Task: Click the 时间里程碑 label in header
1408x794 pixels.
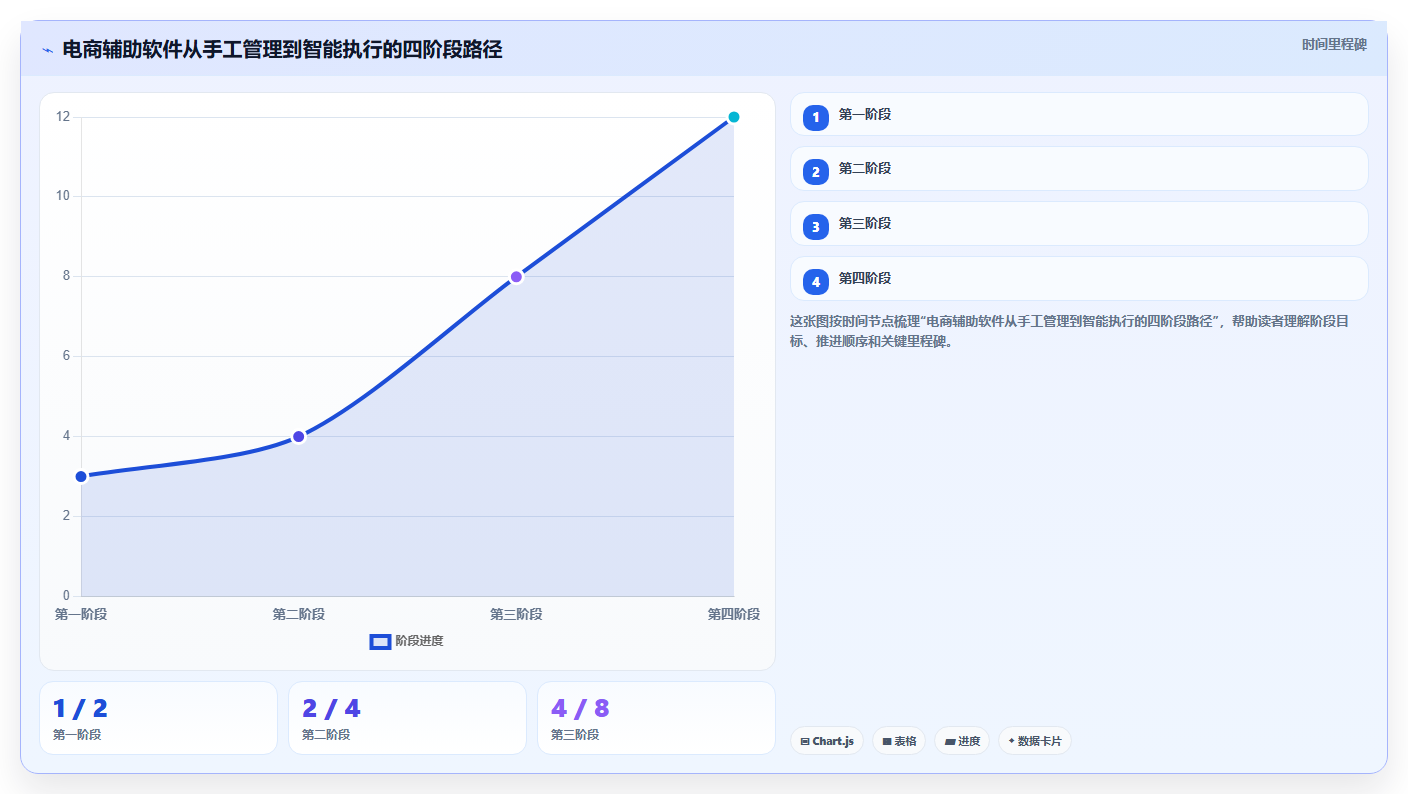Action: coord(1334,45)
